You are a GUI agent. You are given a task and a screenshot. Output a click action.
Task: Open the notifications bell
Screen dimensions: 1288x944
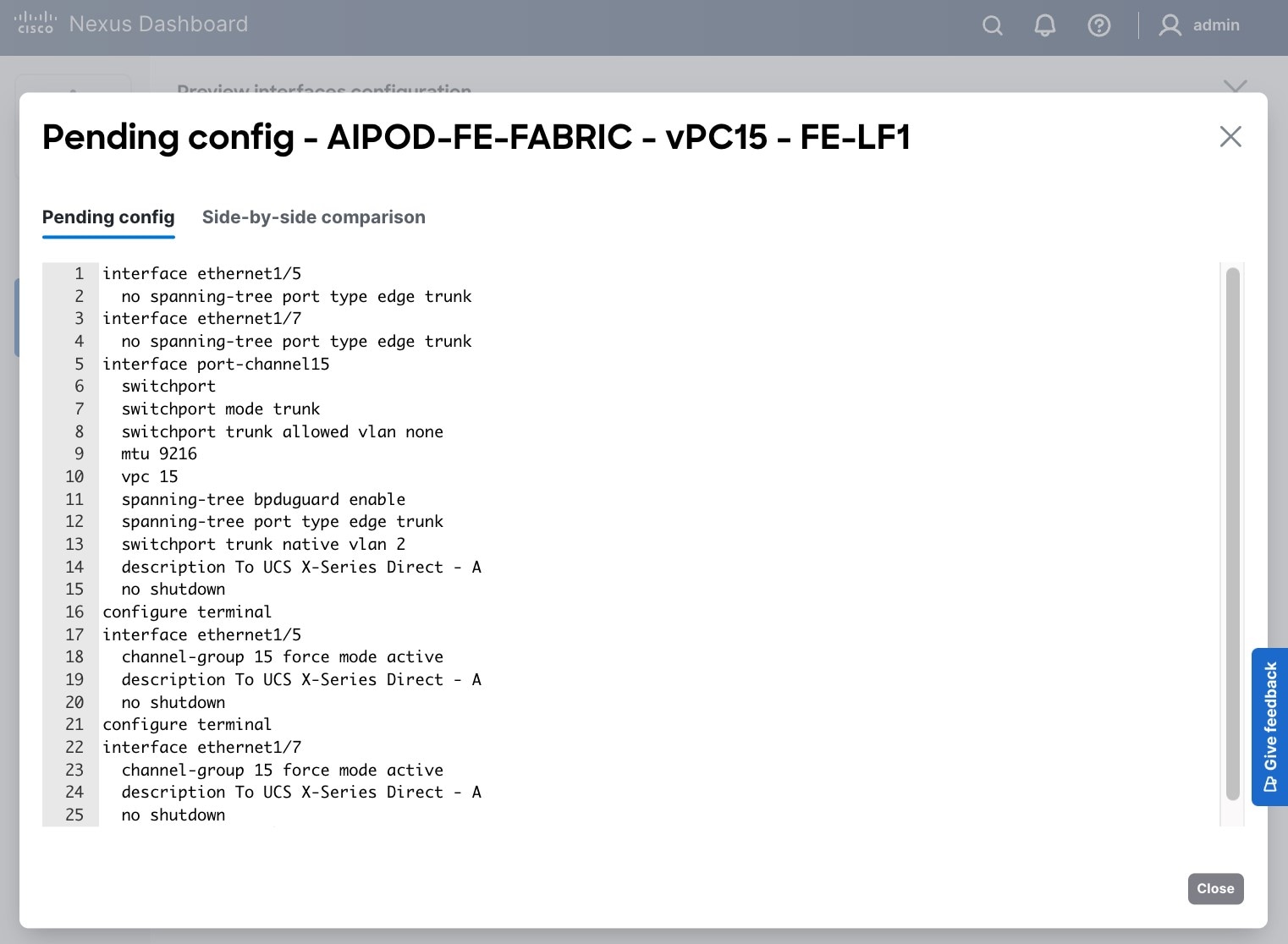tap(1045, 25)
